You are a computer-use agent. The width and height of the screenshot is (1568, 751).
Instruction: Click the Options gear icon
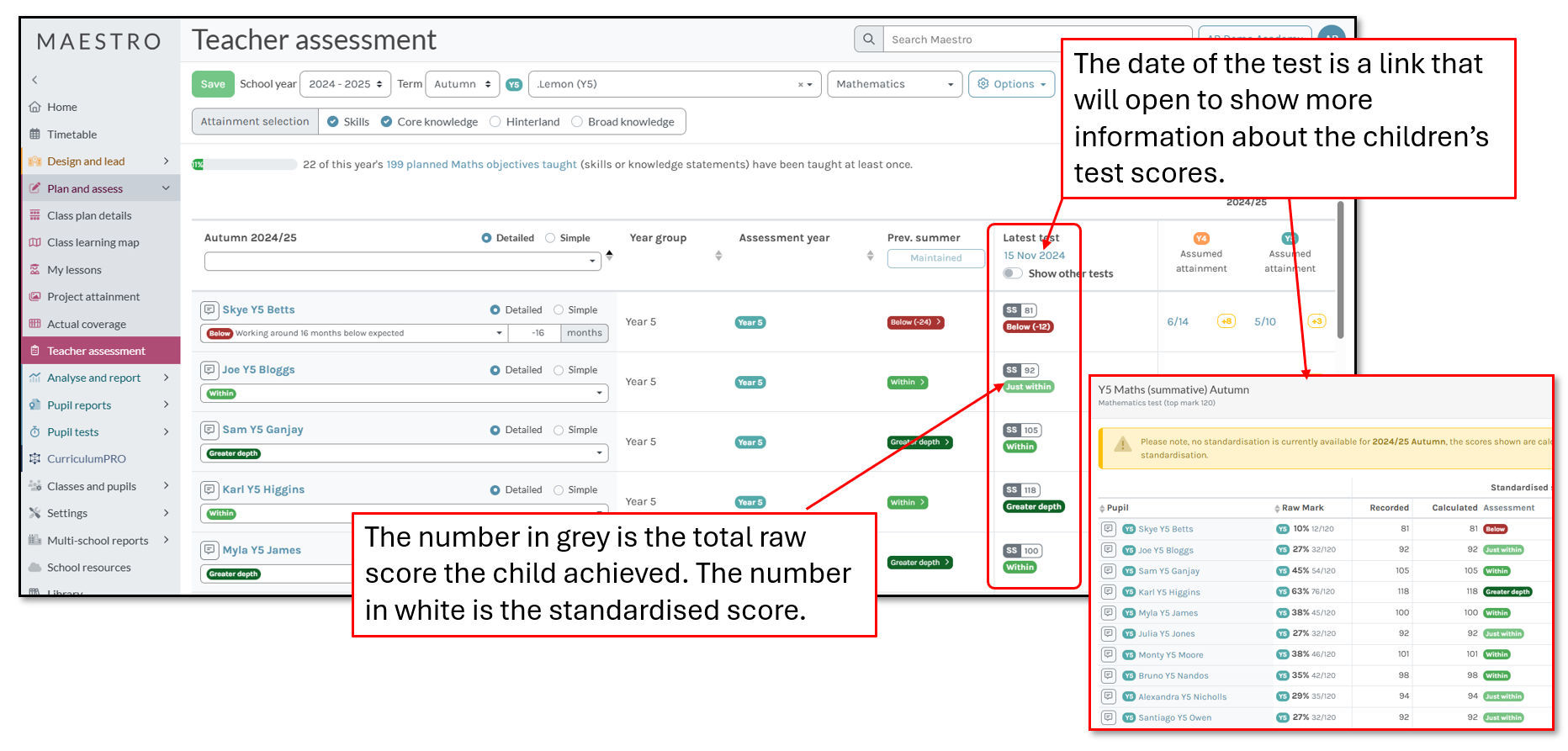click(x=983, y=84)
